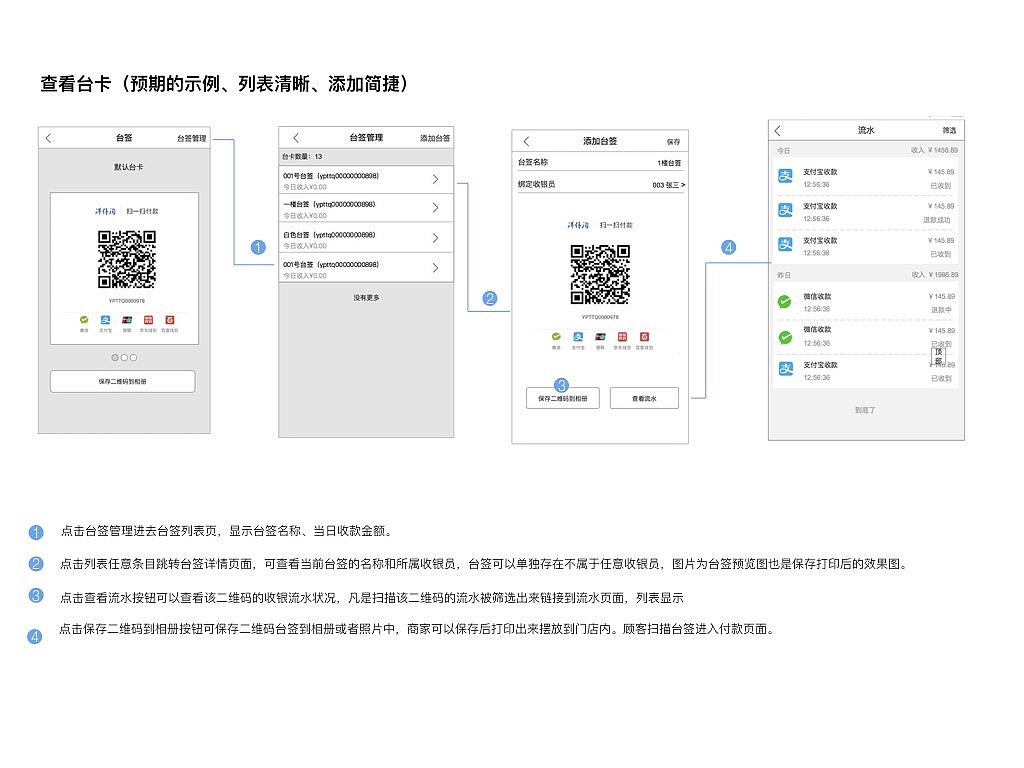Tap Alipay icon under 默认台卡 QR code
The image size is (1024, 768).
[105, 320]
